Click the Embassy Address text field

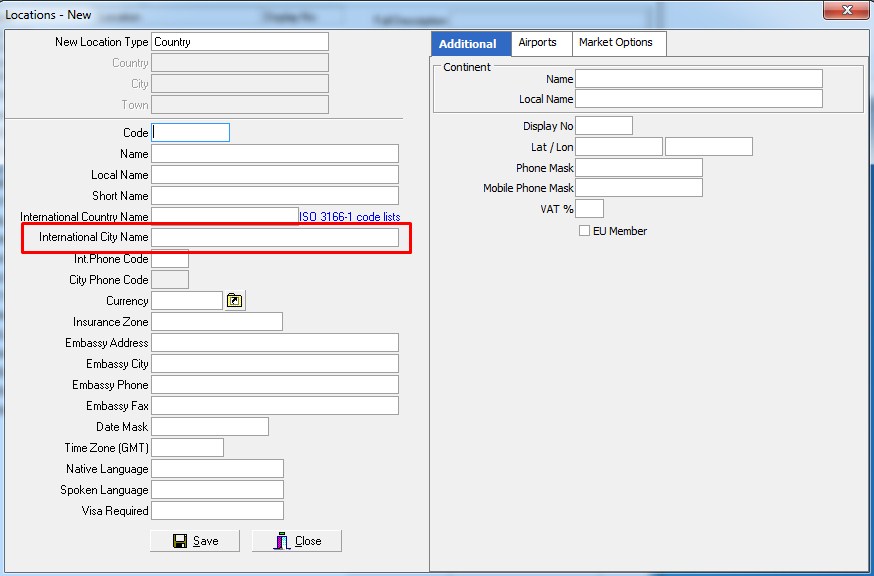click(275, 343)
